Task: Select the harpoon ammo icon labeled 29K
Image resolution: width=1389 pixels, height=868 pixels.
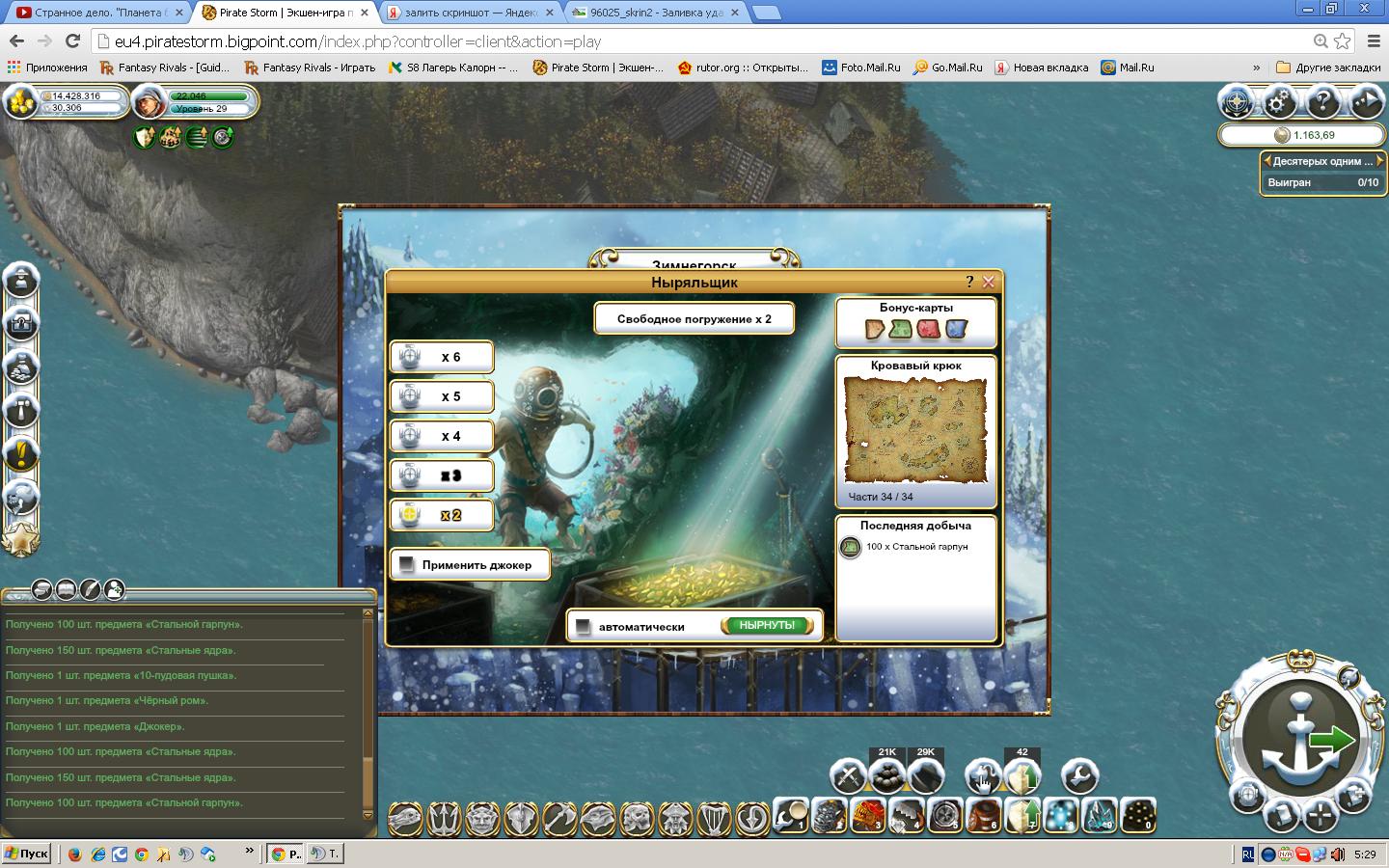Action: click(926, 775)
